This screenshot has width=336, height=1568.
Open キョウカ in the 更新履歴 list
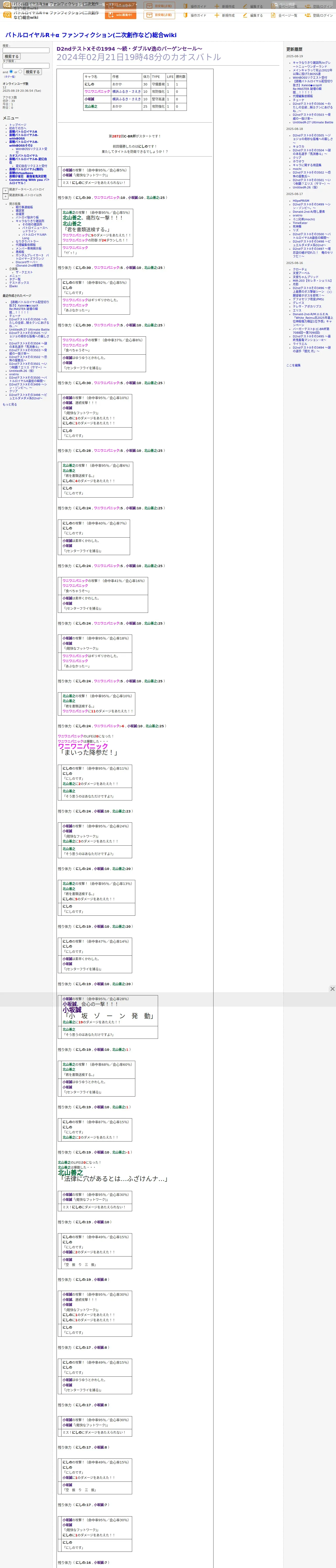[x=298, y=146]
